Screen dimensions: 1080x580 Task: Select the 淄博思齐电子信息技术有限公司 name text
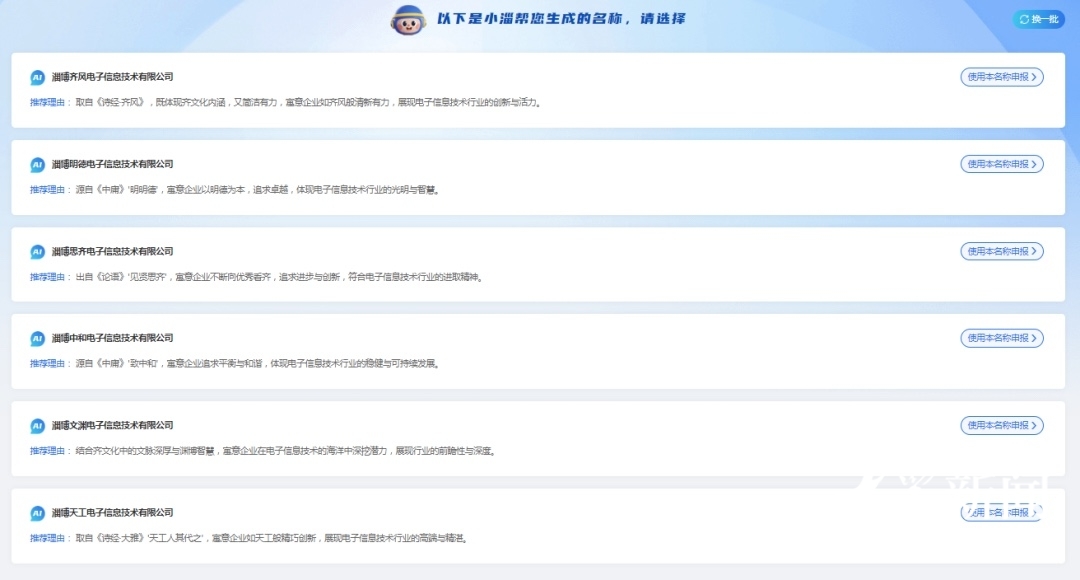[113, 252]
